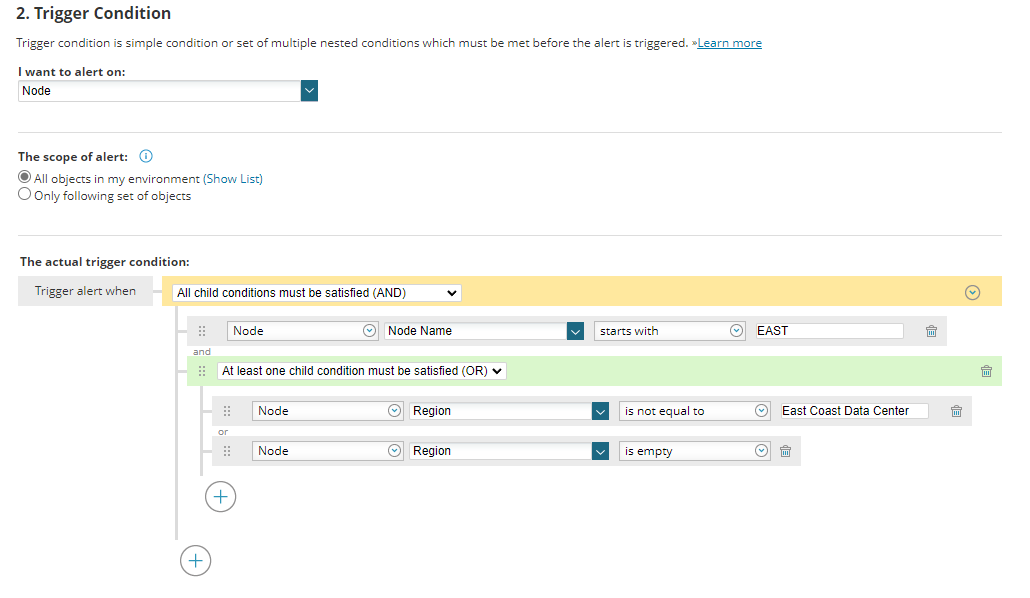
Task: Choose Only following set of objects
Action: coord(25,195)
